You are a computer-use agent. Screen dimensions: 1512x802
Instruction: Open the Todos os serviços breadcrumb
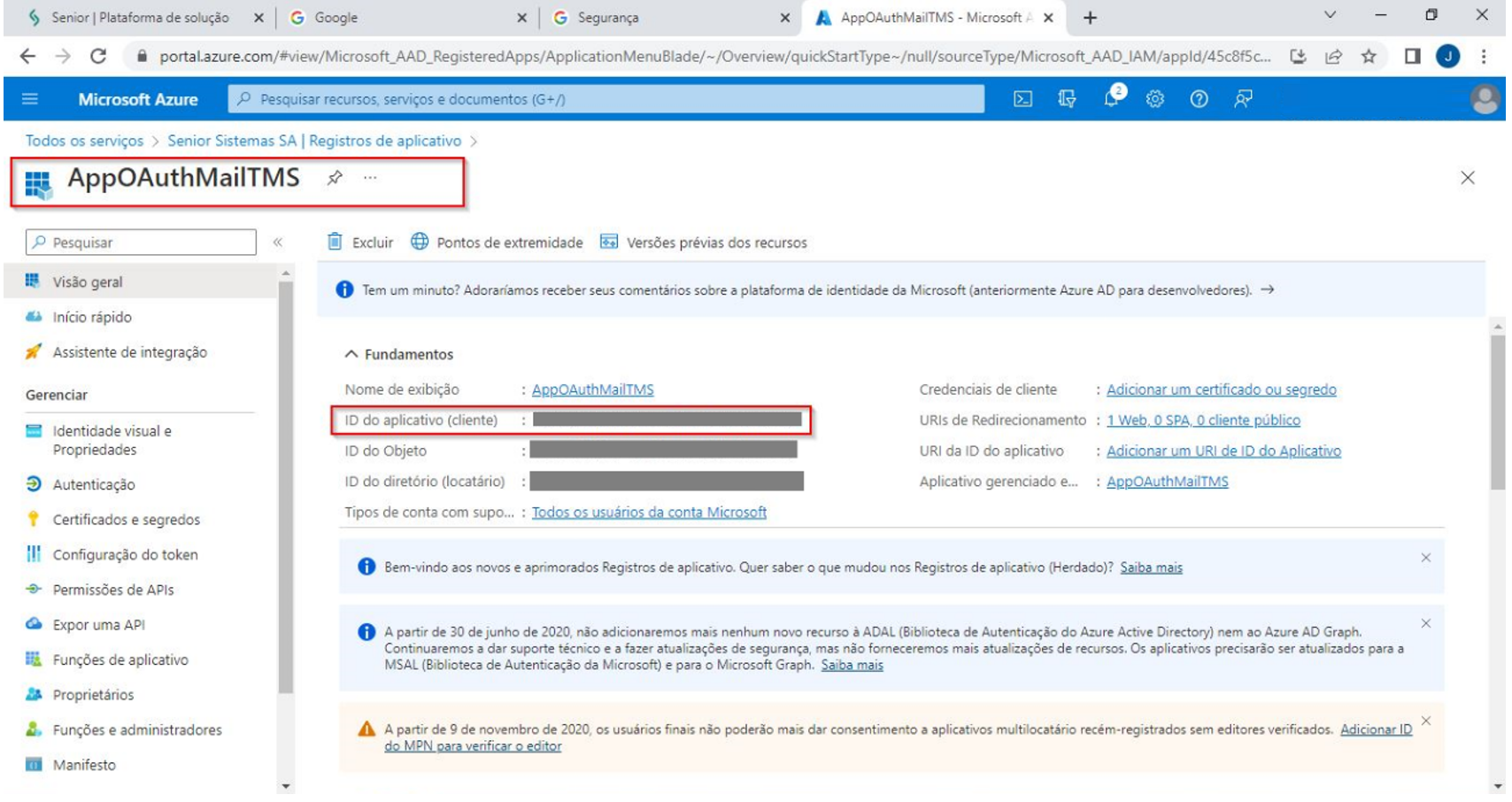pos(84,141)
